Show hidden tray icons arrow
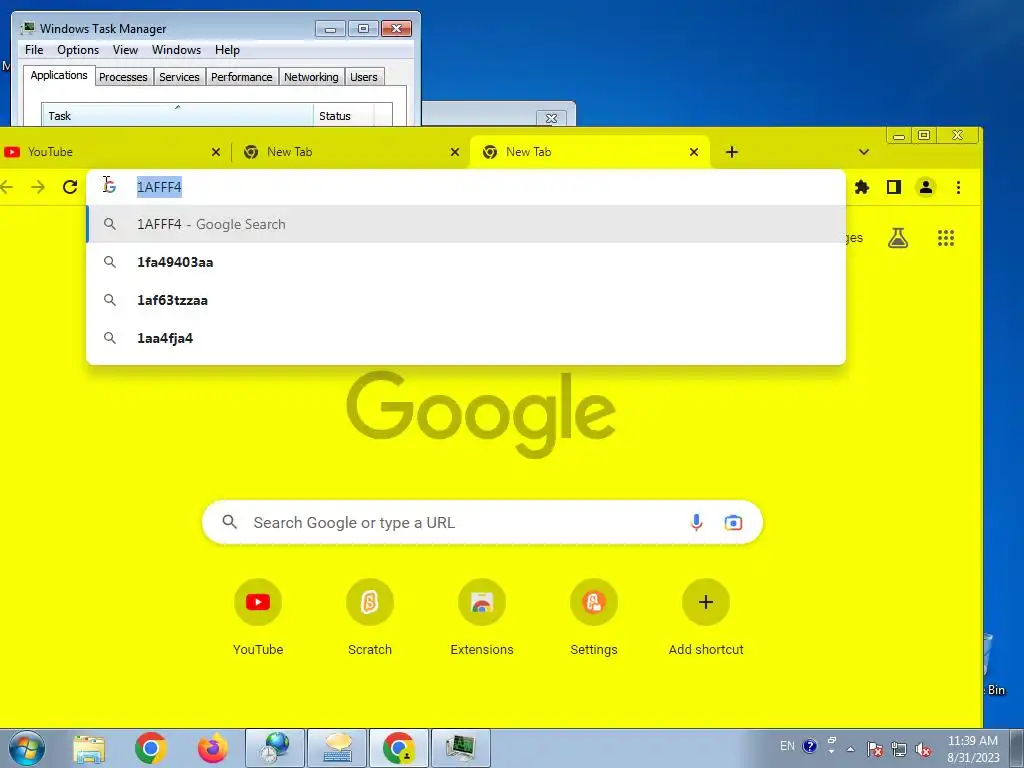 [850, 749]
